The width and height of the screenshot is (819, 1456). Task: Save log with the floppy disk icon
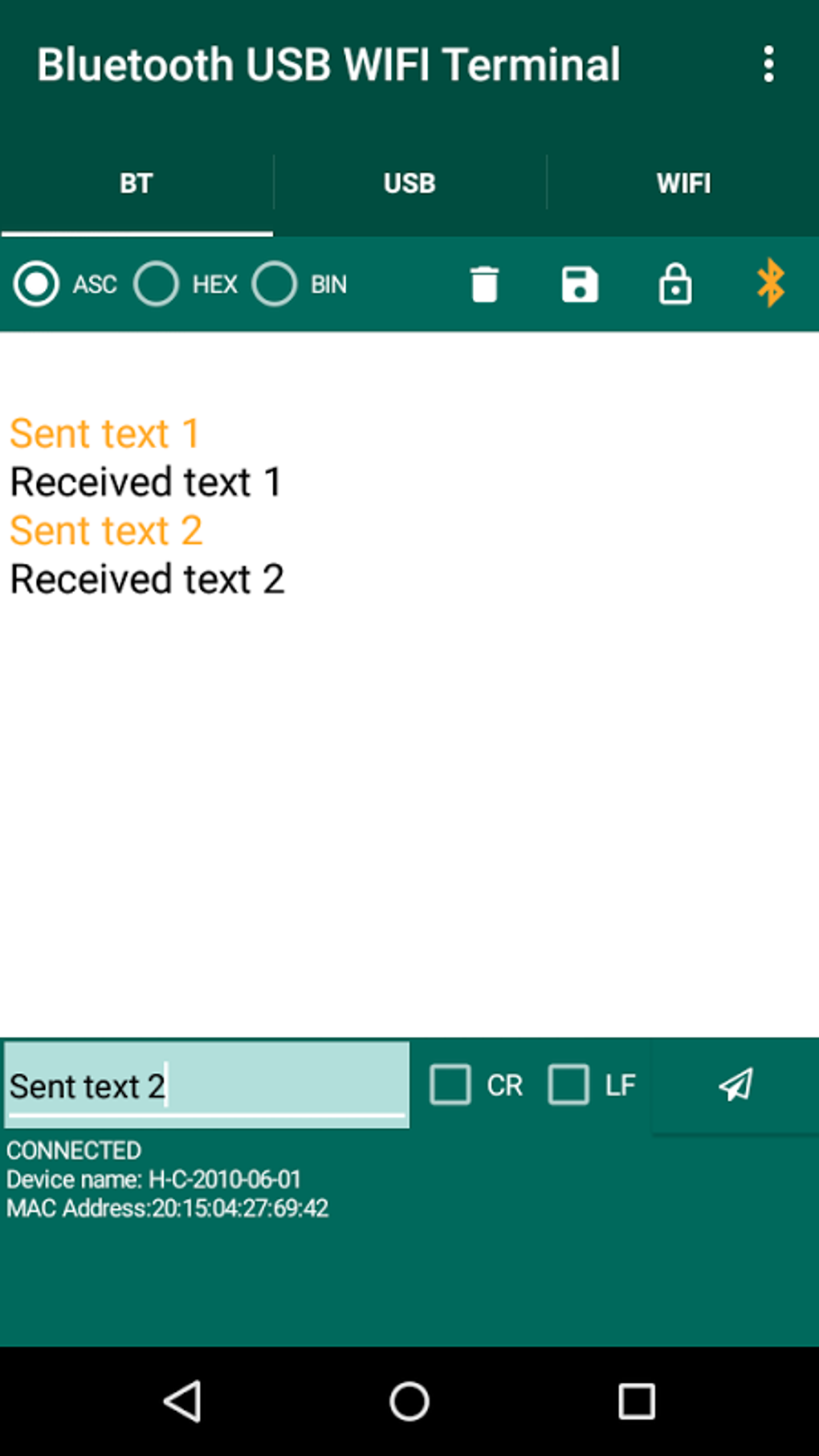pos(580,284)
